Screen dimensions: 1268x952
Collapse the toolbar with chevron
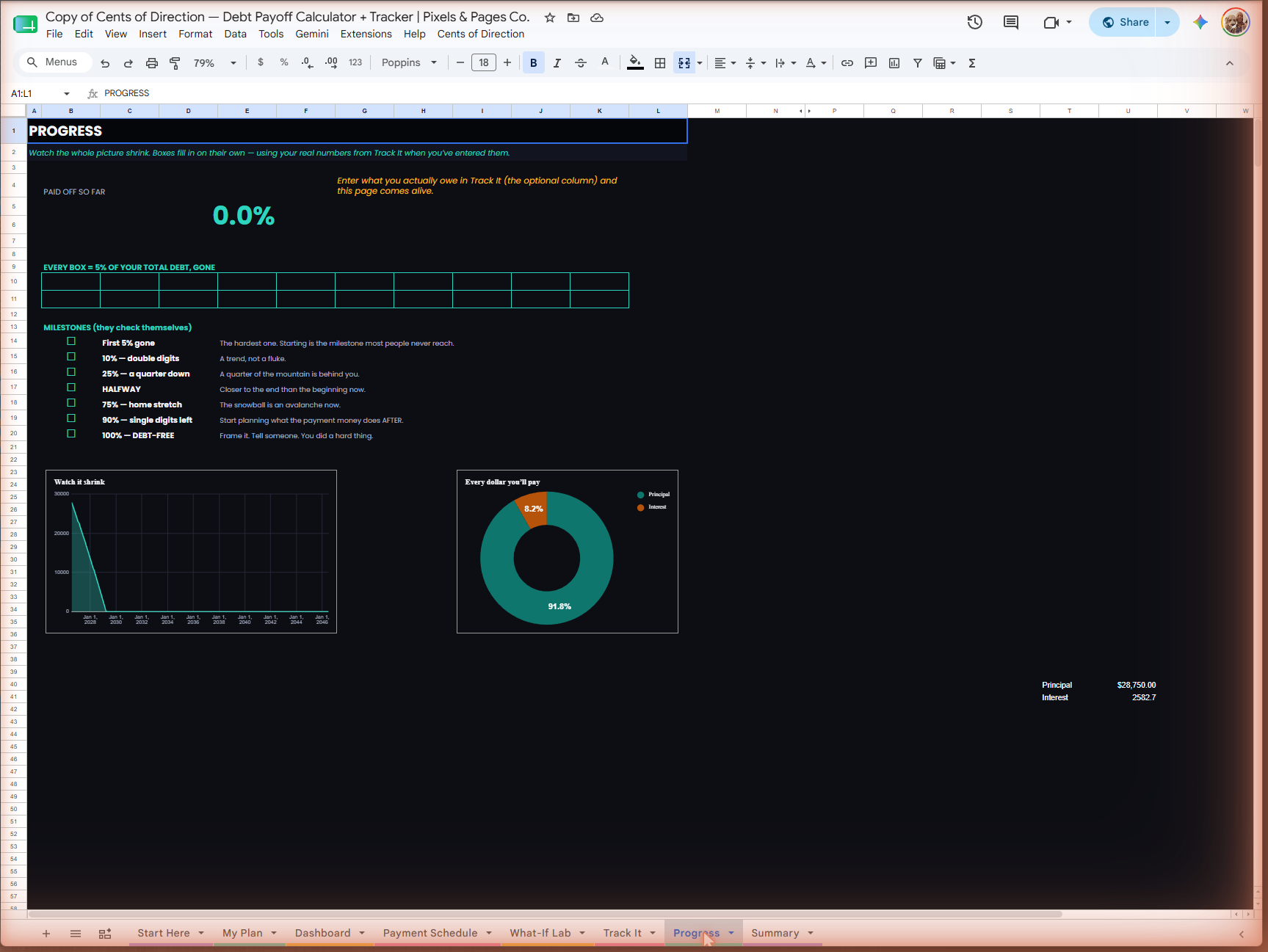[1230, 63]
